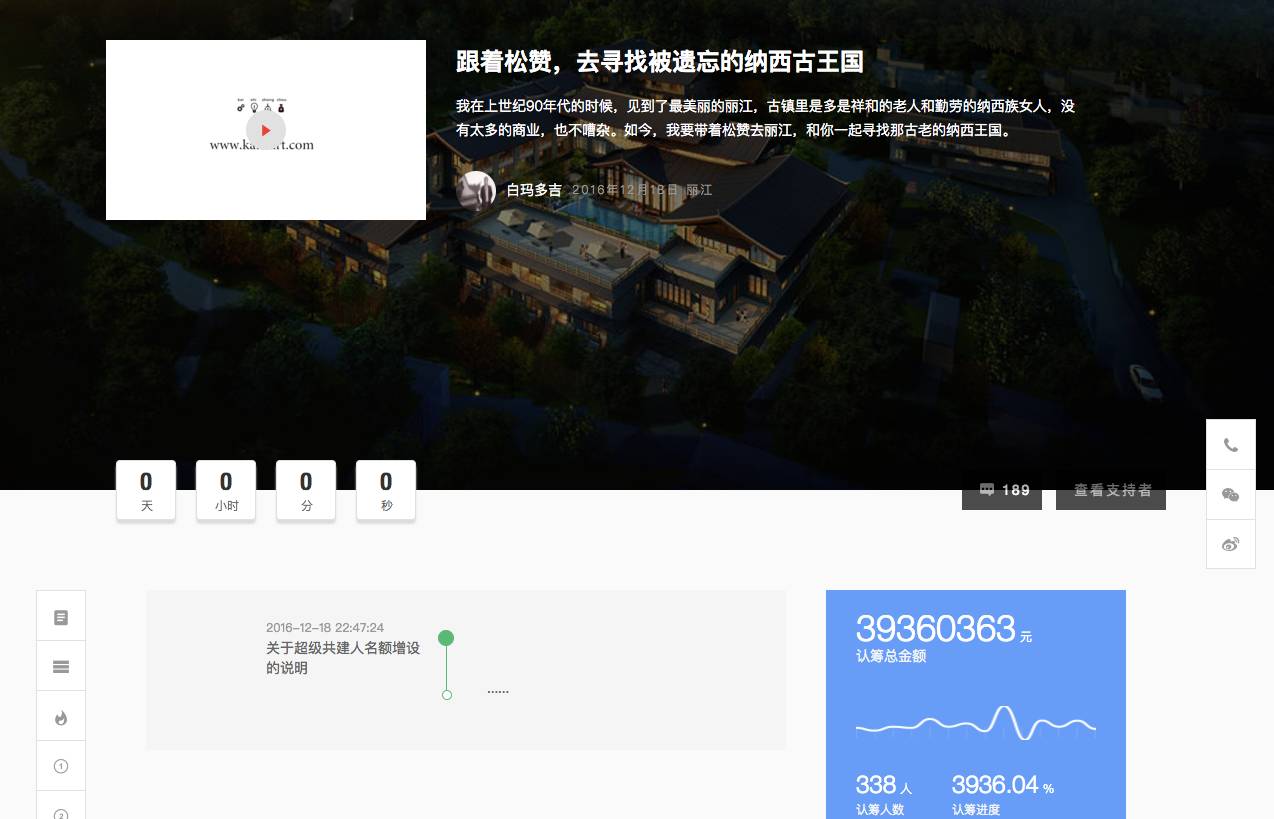
Task: Click the flame (hot updates) sidebar icon
Action: tap(61, 716)
